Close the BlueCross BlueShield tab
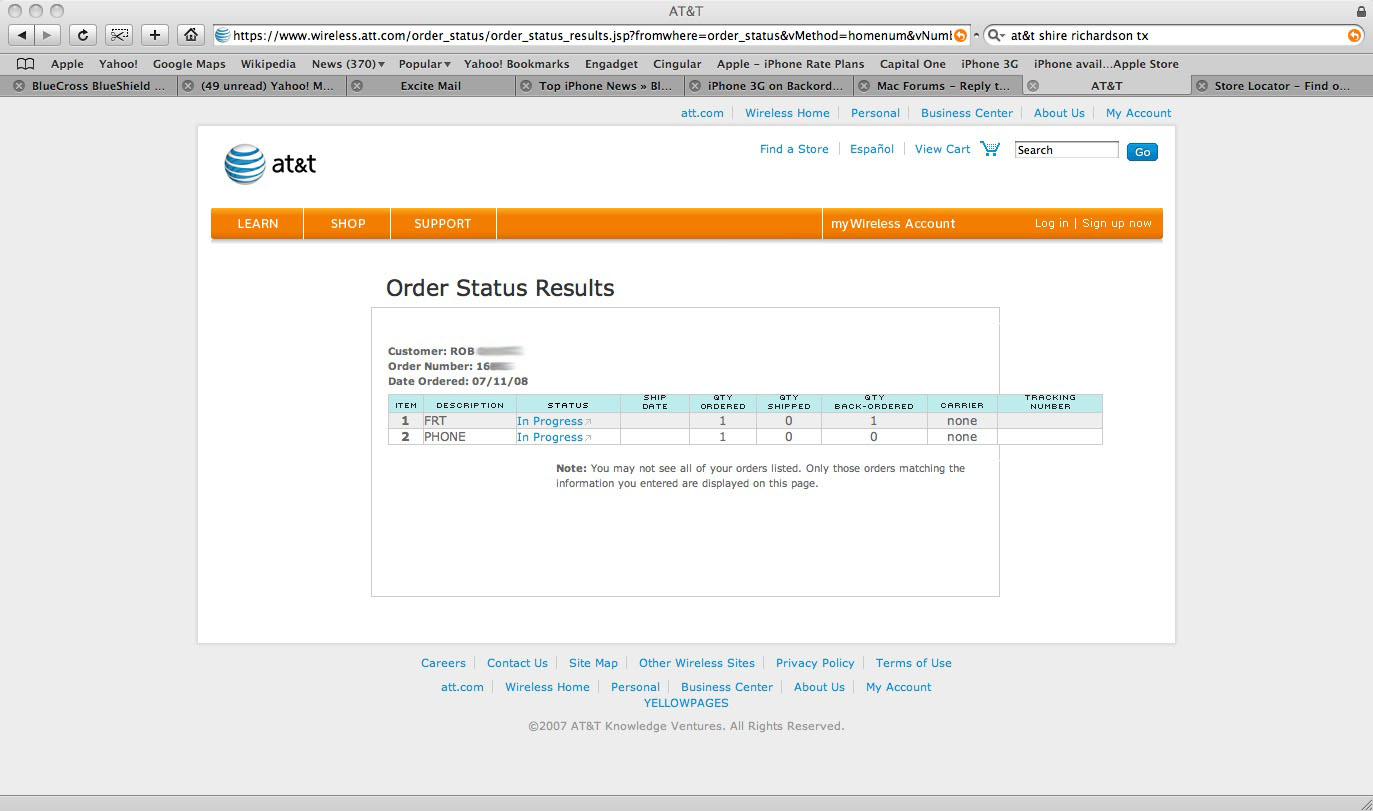This screenshot has height=811, width=1373. 19,86
